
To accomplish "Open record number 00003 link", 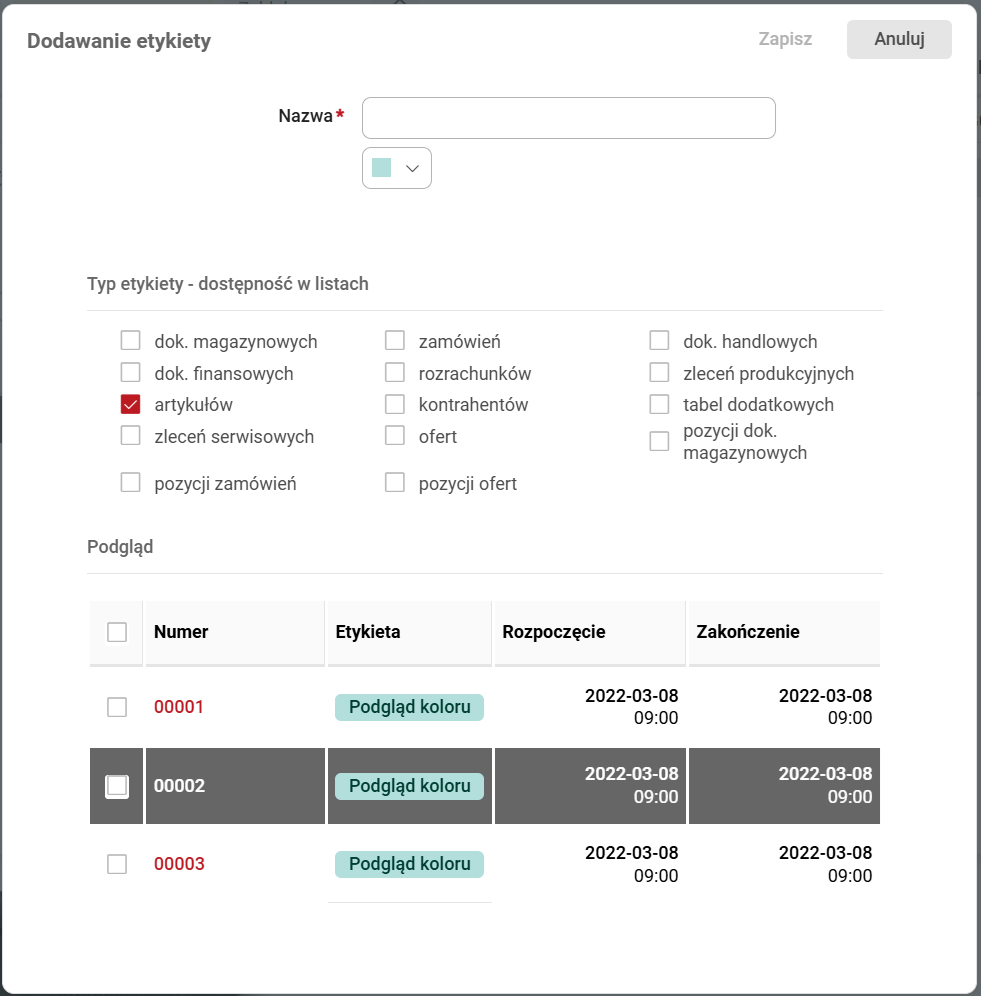I will [x=179, y=864].
